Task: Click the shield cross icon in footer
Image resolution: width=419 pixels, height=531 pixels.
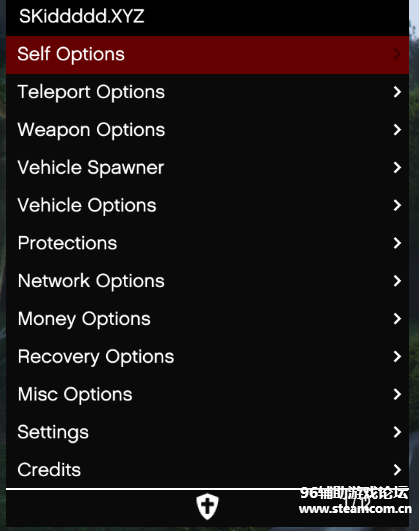Action: (x=207, y=506)
